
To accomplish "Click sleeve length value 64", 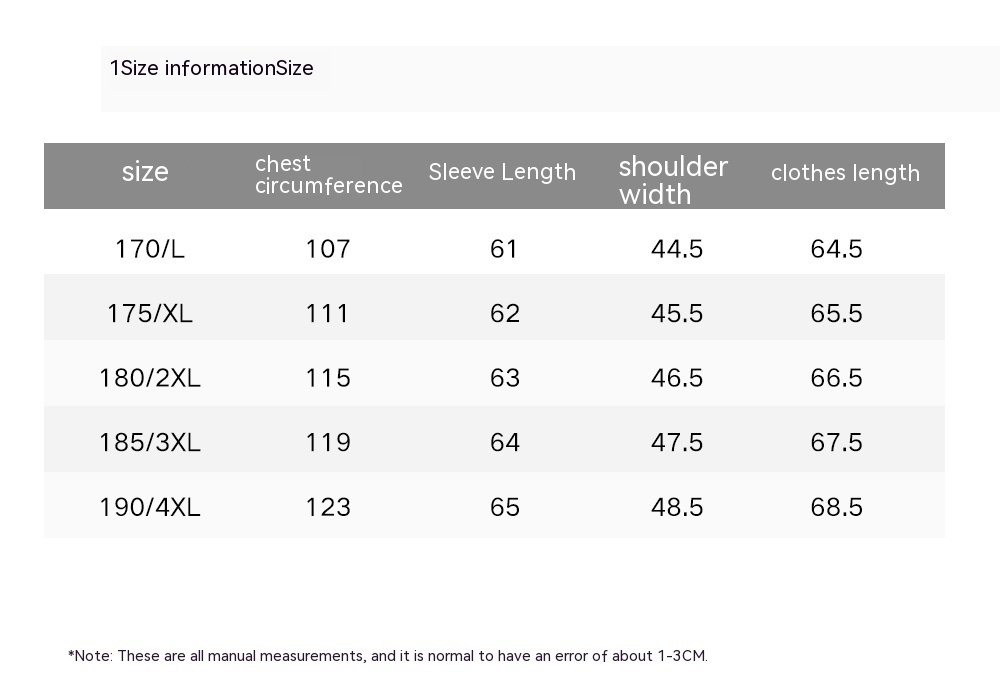I will click(x=505, y=442).
